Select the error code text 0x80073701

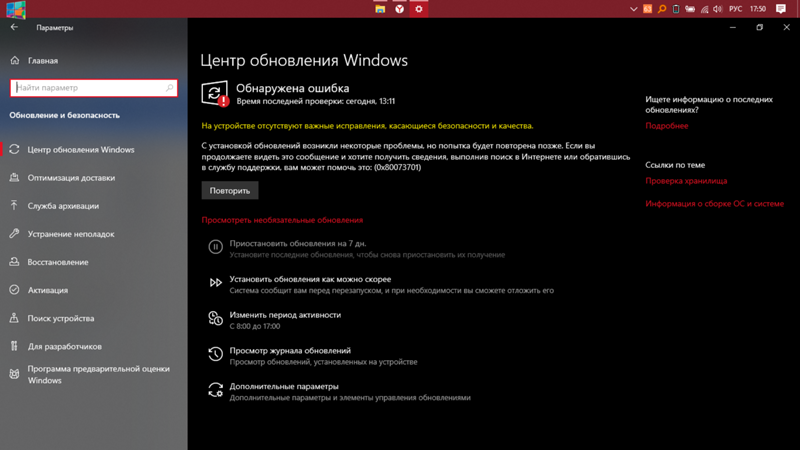tap(397, 167)
